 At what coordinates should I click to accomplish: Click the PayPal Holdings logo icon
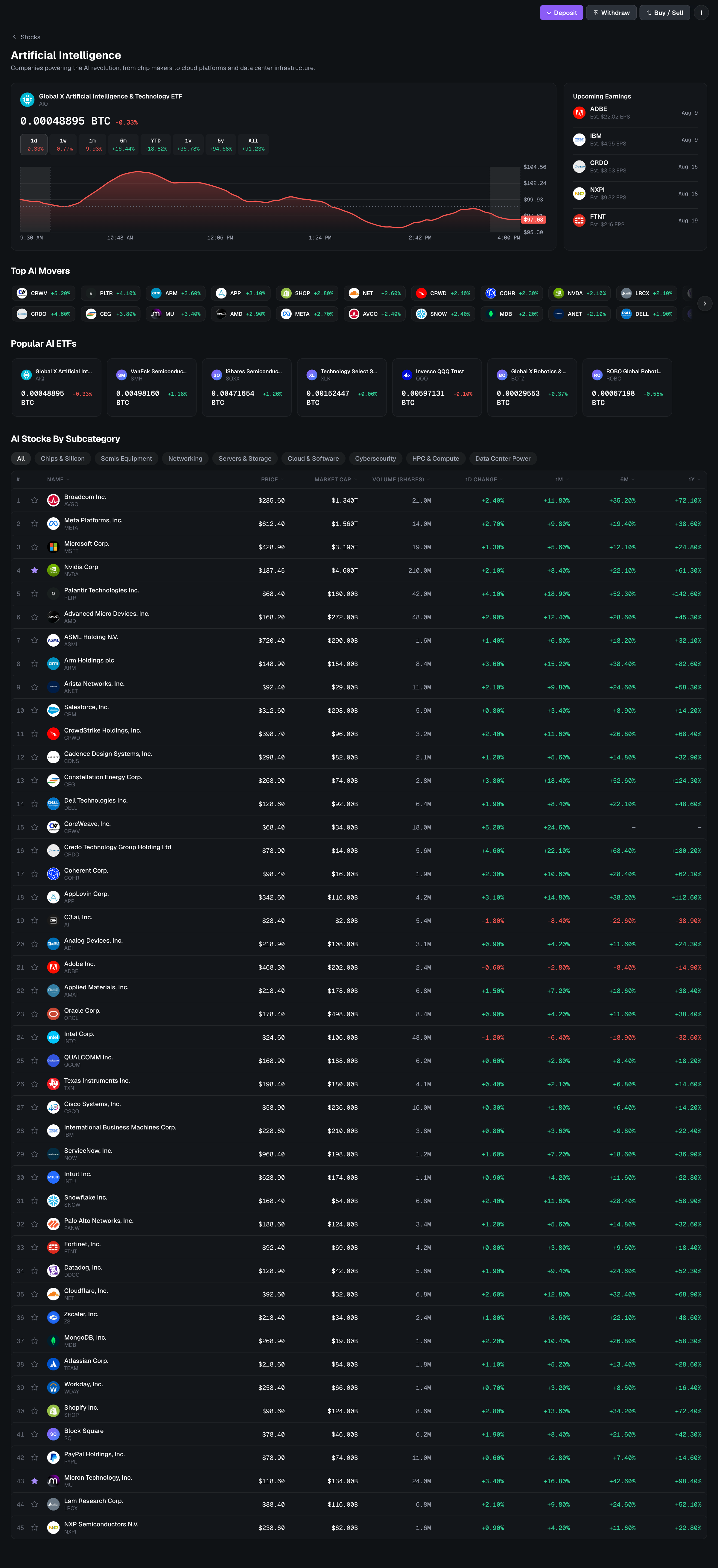[x=53, y=1458]
